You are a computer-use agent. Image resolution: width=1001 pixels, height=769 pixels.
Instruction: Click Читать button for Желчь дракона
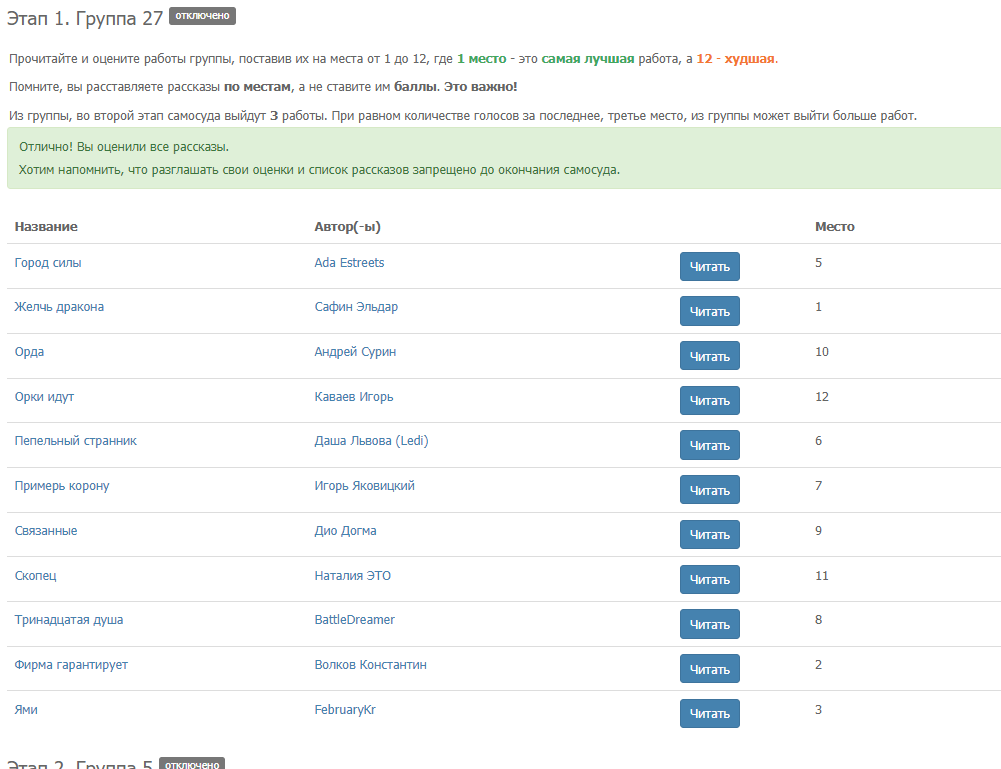coord(710,311)
